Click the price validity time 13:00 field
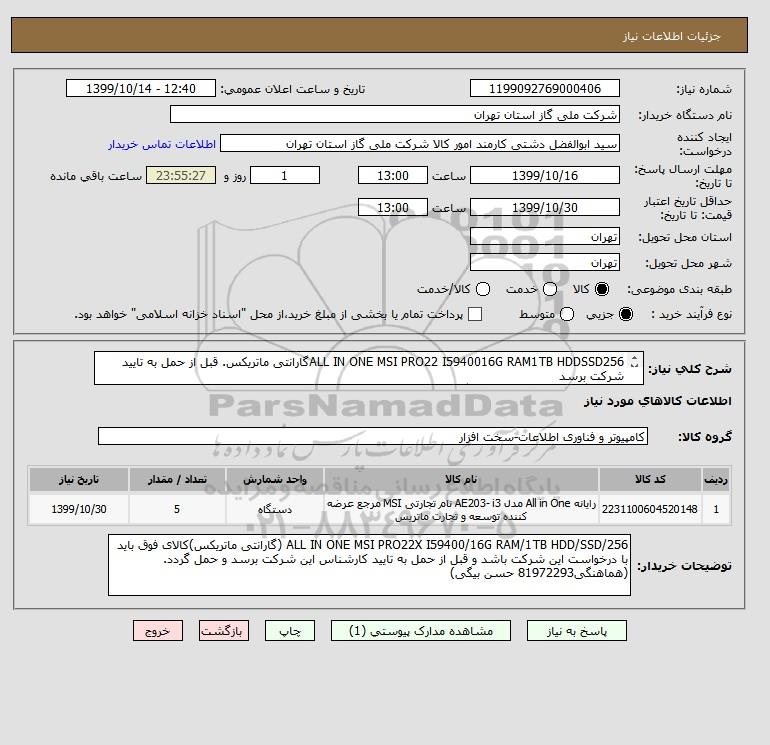The height and width of the screenshot is (745, 770). [393, 207]
